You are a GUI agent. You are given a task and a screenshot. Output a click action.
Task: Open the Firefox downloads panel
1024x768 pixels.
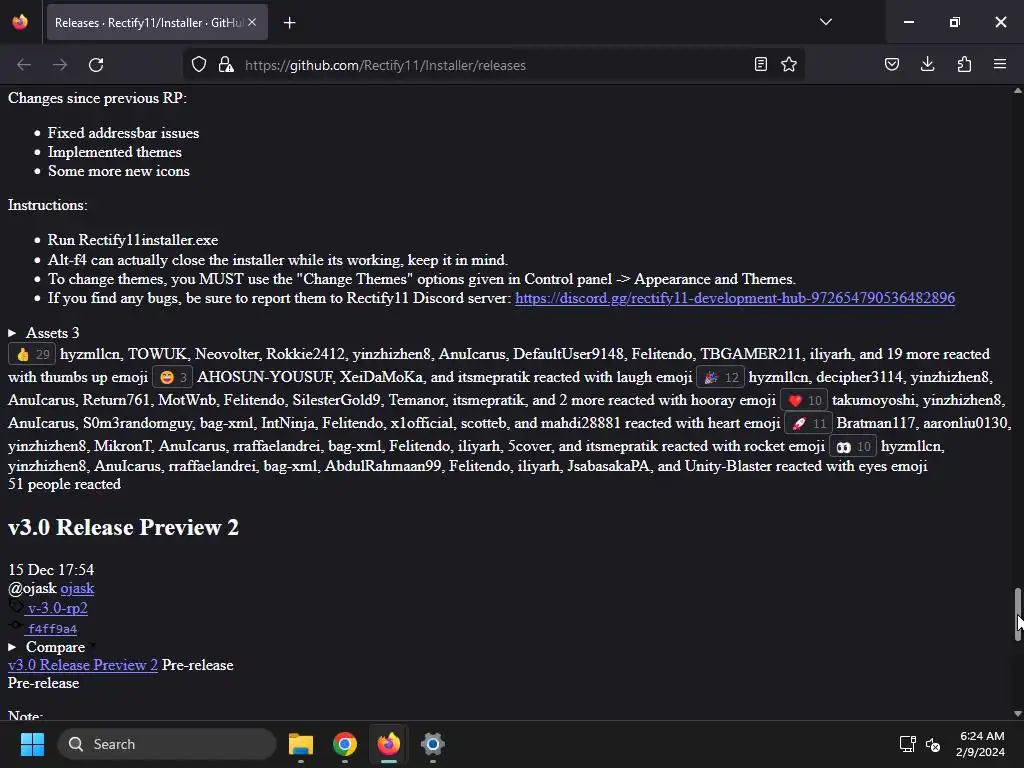(x=927, y=65)
